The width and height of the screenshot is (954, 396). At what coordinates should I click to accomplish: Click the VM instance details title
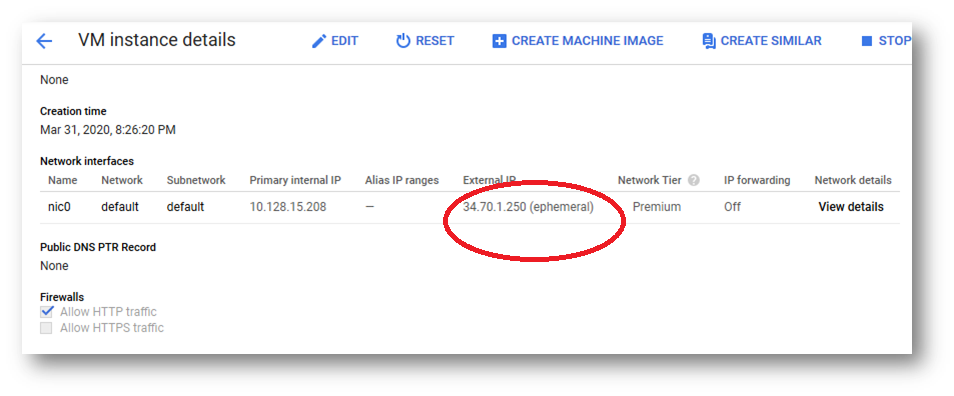[x=157, y=40]
